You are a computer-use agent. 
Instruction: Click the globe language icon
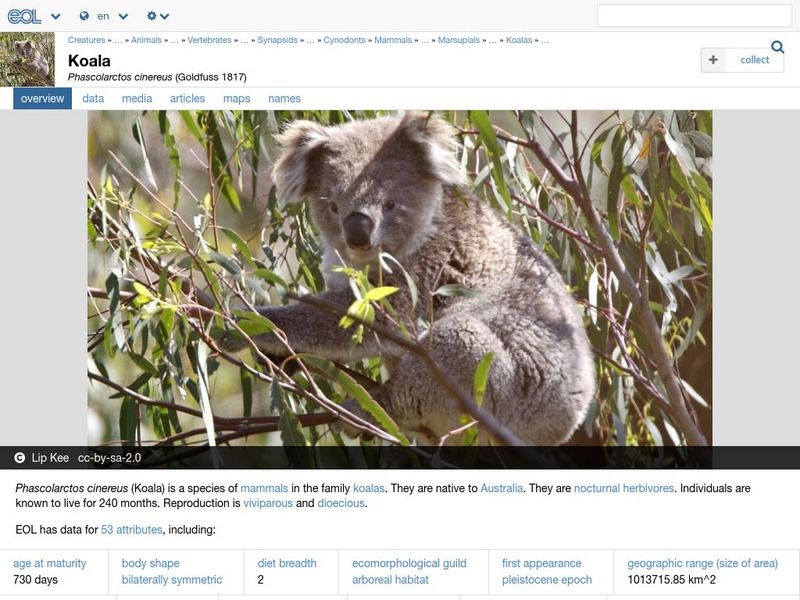click(84, 15)
